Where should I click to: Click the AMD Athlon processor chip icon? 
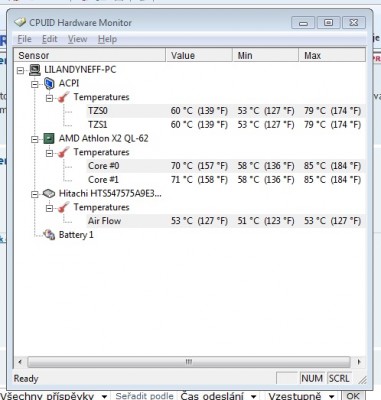[x=49, y=138]
